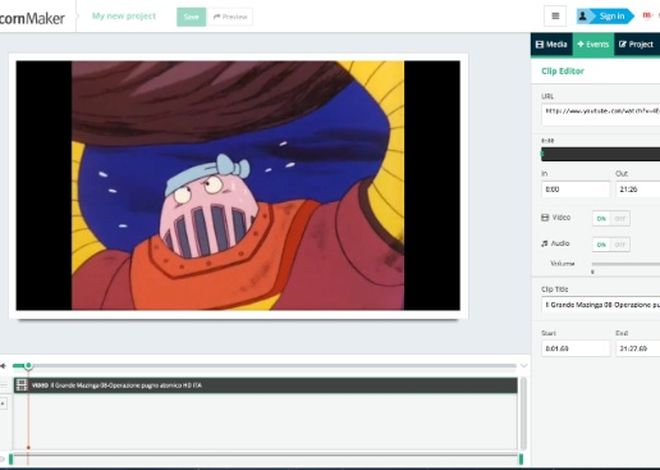Click the green Save button
The width and height of the screenshot is (660, 470).
pyautogui.click(x=191, y=17)
